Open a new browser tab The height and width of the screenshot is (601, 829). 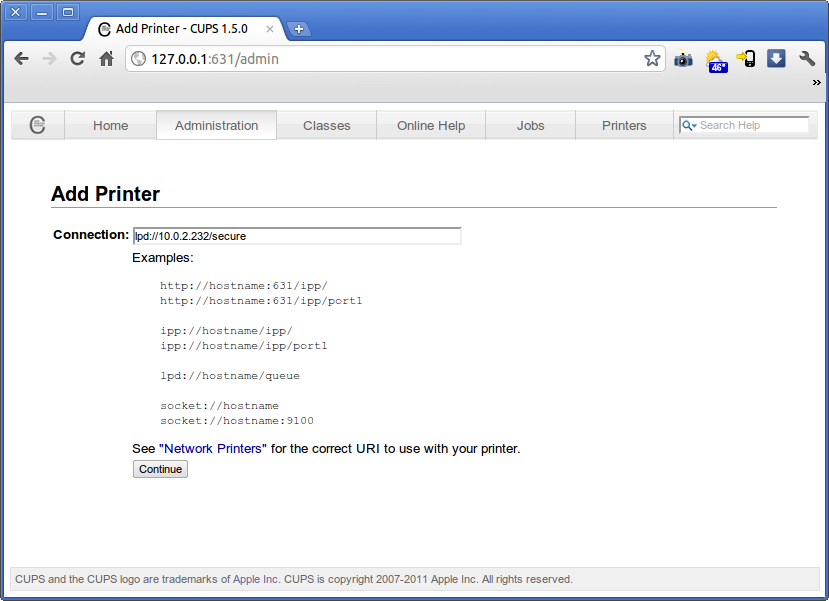(x=299, y=29)
